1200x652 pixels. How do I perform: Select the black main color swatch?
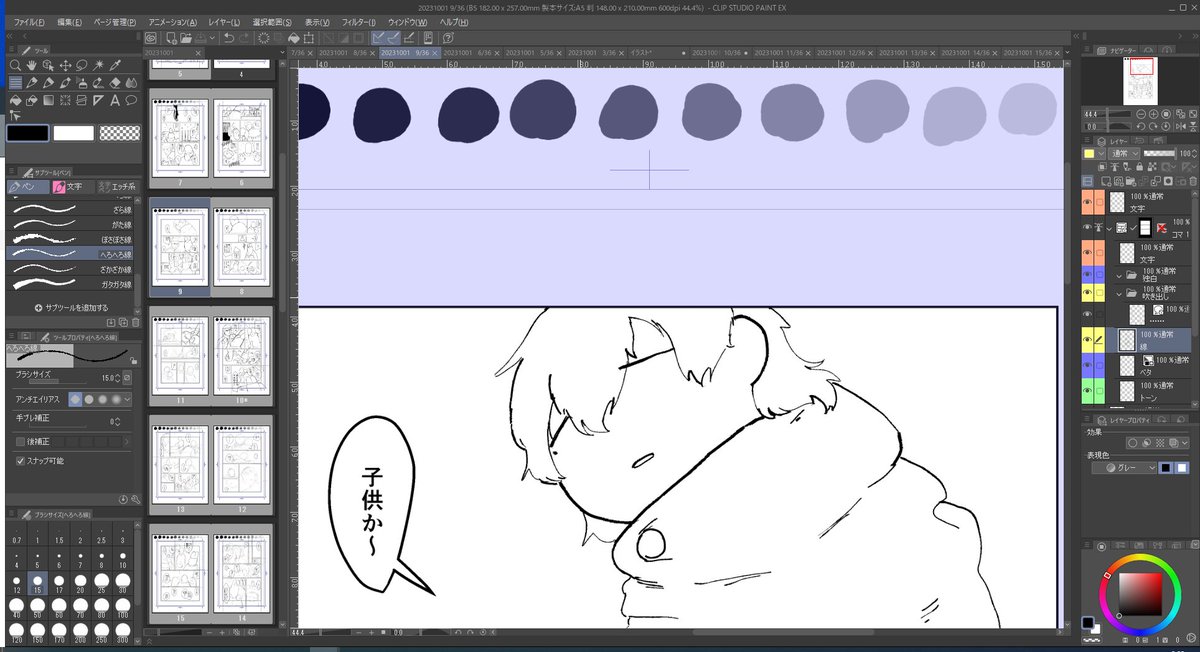26,133
